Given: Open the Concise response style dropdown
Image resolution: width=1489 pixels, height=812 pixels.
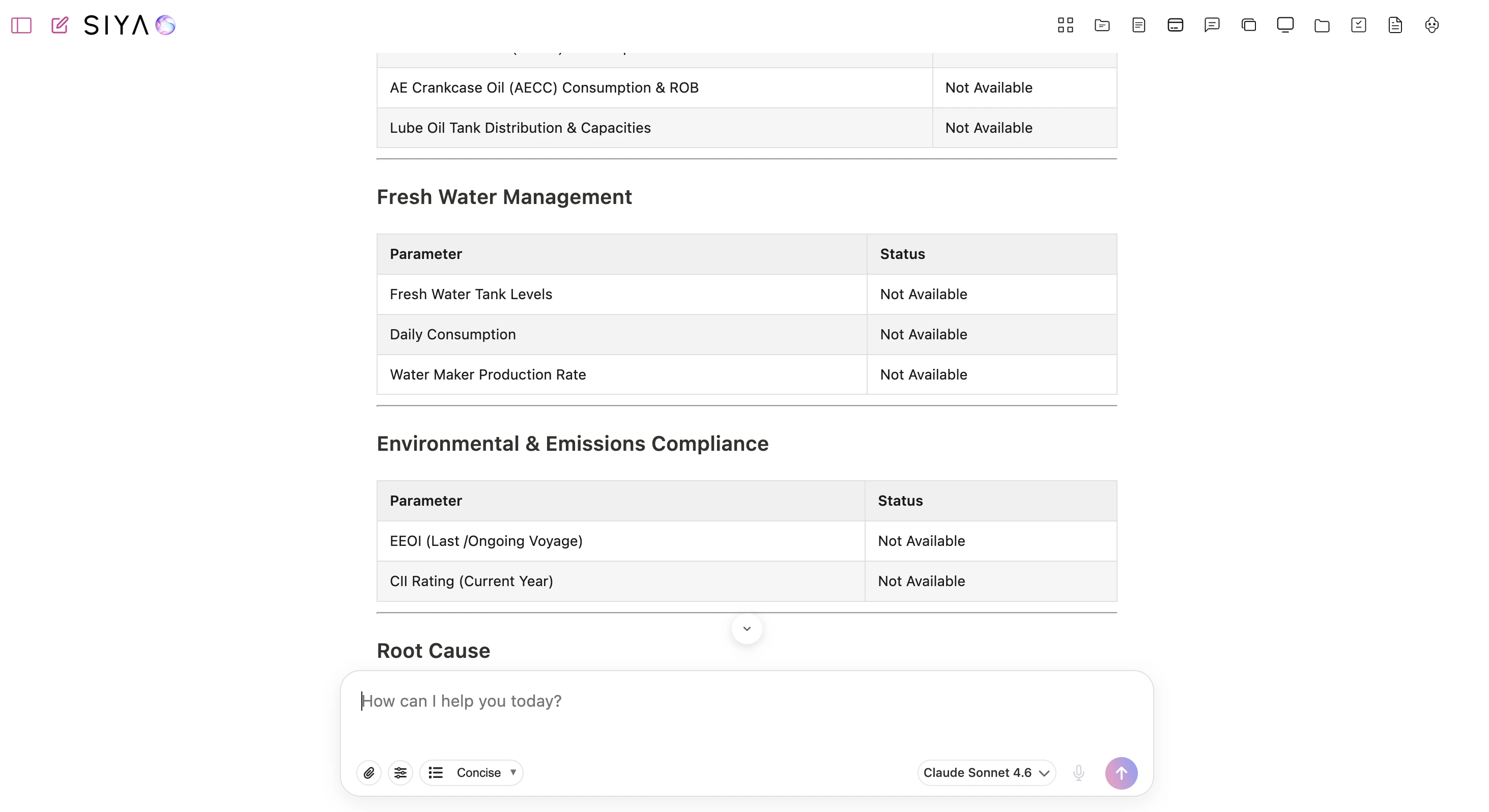Looking at the screenshot, I should coord(472,773).
